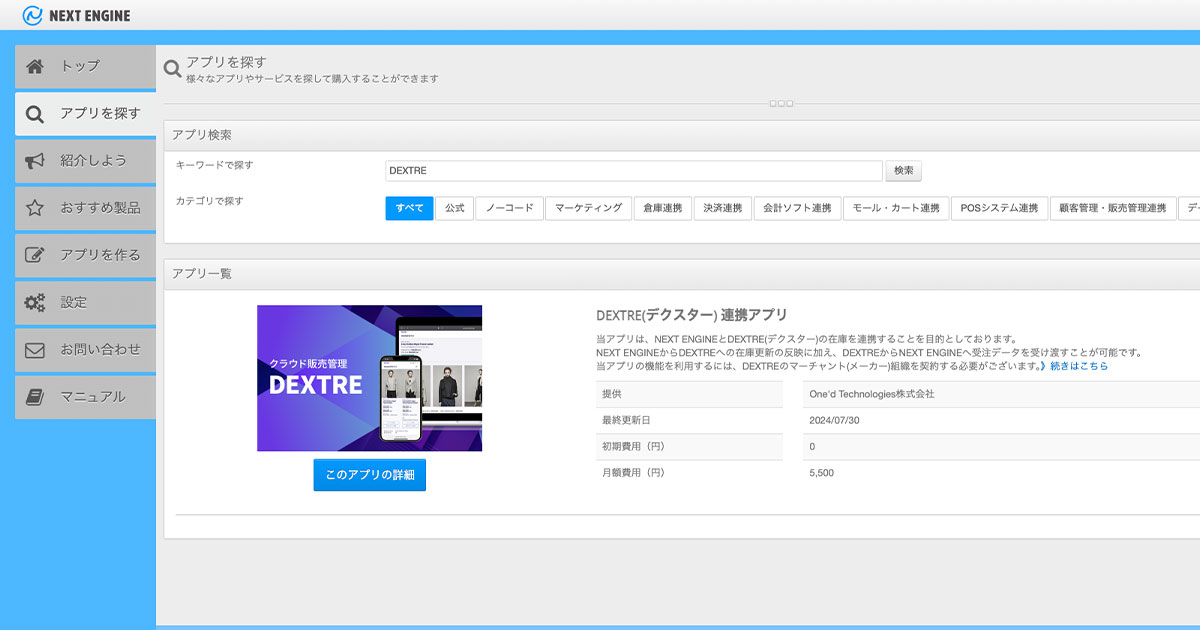Click the アプリ検索 panel heading

pyautogui.click(x=202, y=135)
